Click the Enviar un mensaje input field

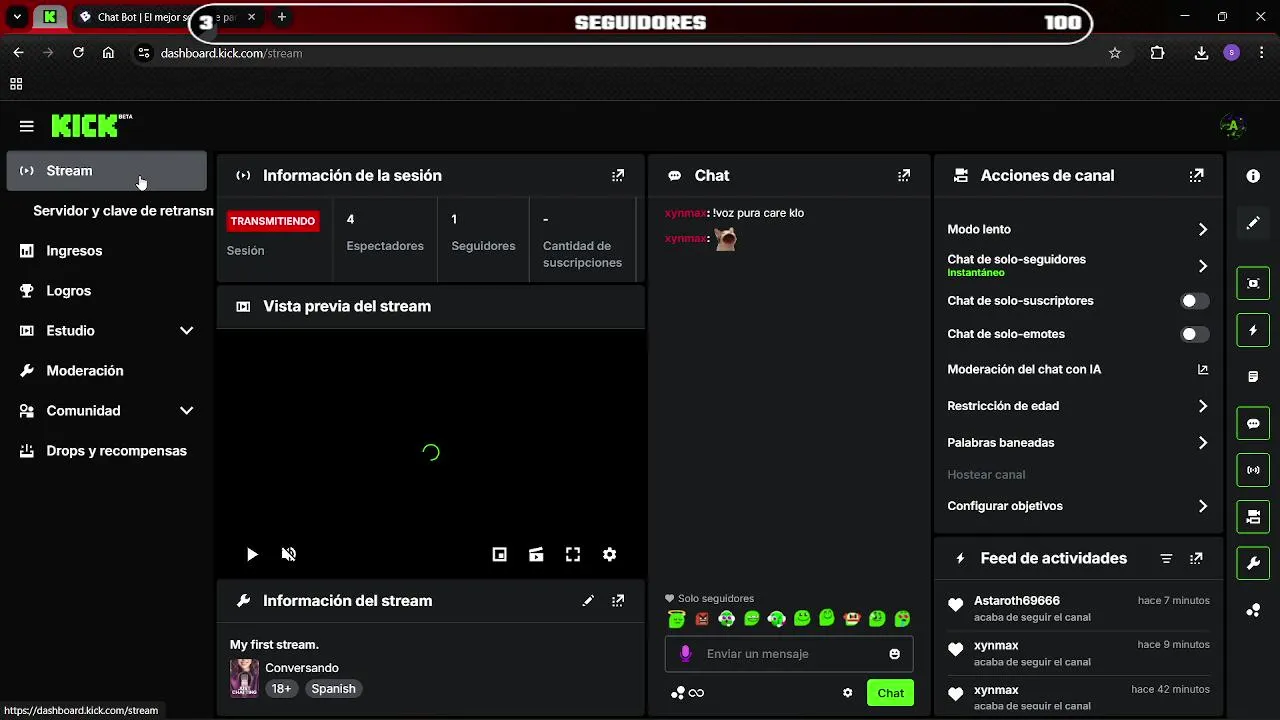[x=789, y=654]
